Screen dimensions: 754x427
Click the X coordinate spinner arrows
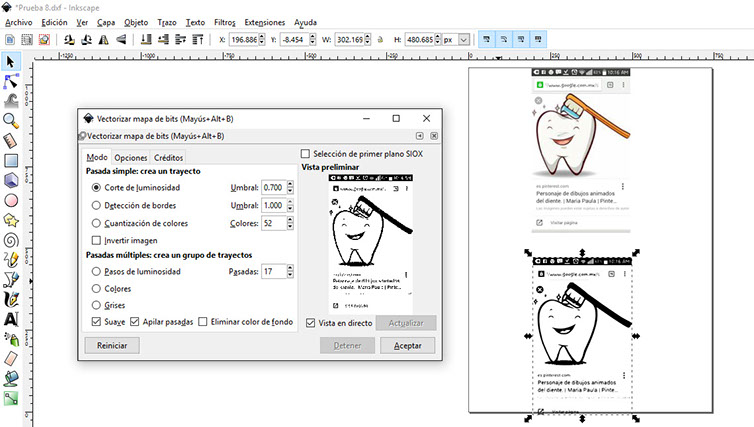[262, 39]
